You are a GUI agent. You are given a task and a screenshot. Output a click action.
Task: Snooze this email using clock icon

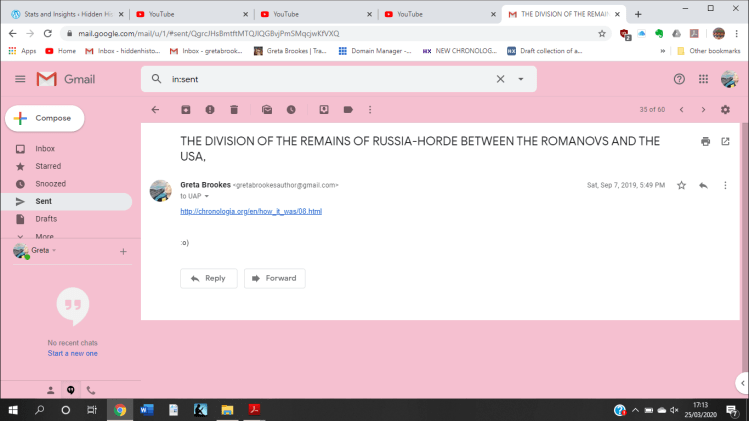(291, 109)
